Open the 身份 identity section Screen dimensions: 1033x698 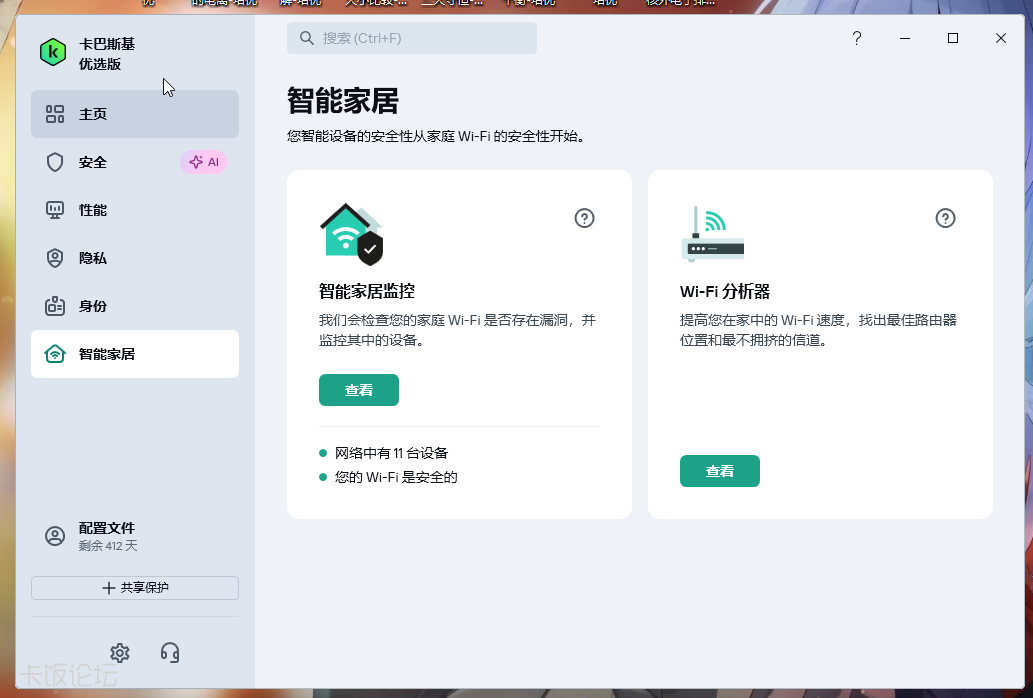click(x=134, y=306)
